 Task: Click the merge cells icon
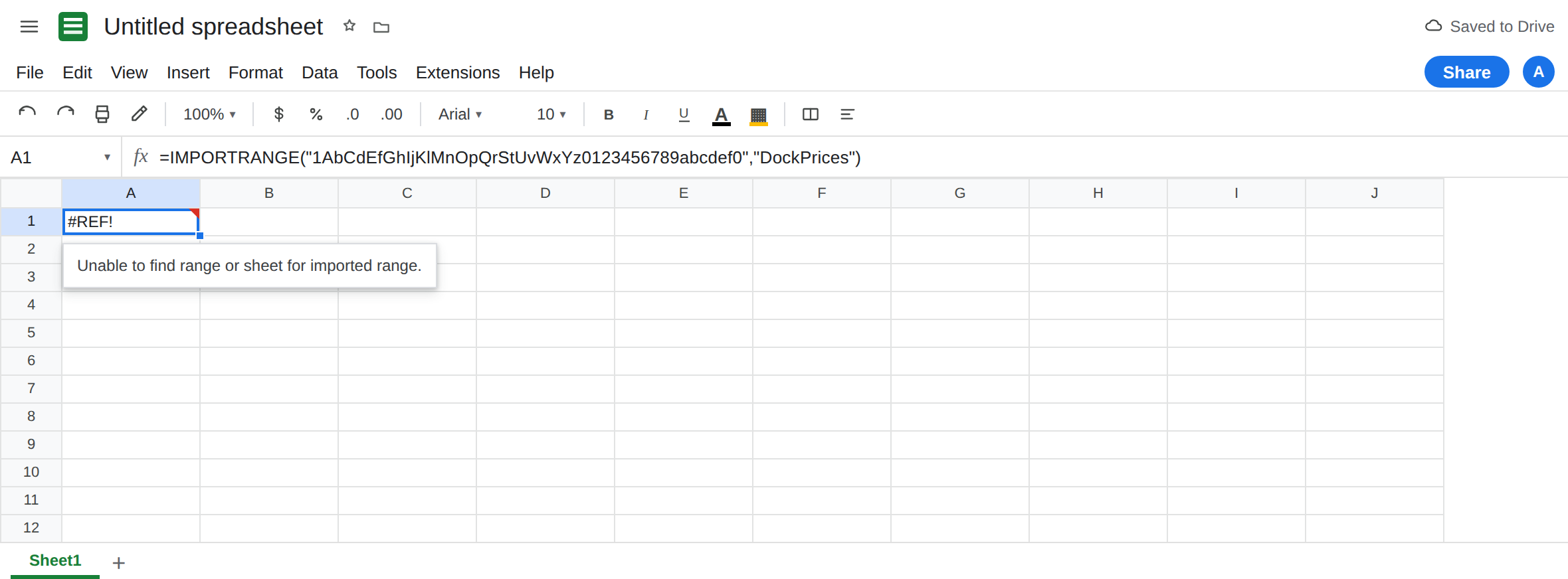click(x=811, y=114)
